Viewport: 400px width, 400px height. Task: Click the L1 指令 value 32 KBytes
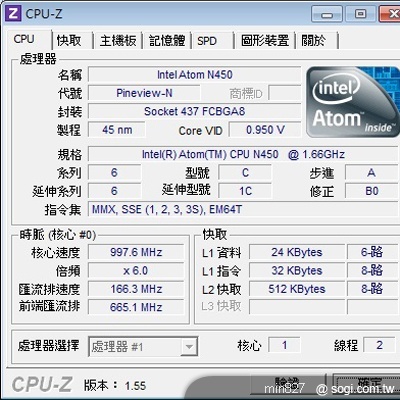pyautogui.click(x=297, y=271)
